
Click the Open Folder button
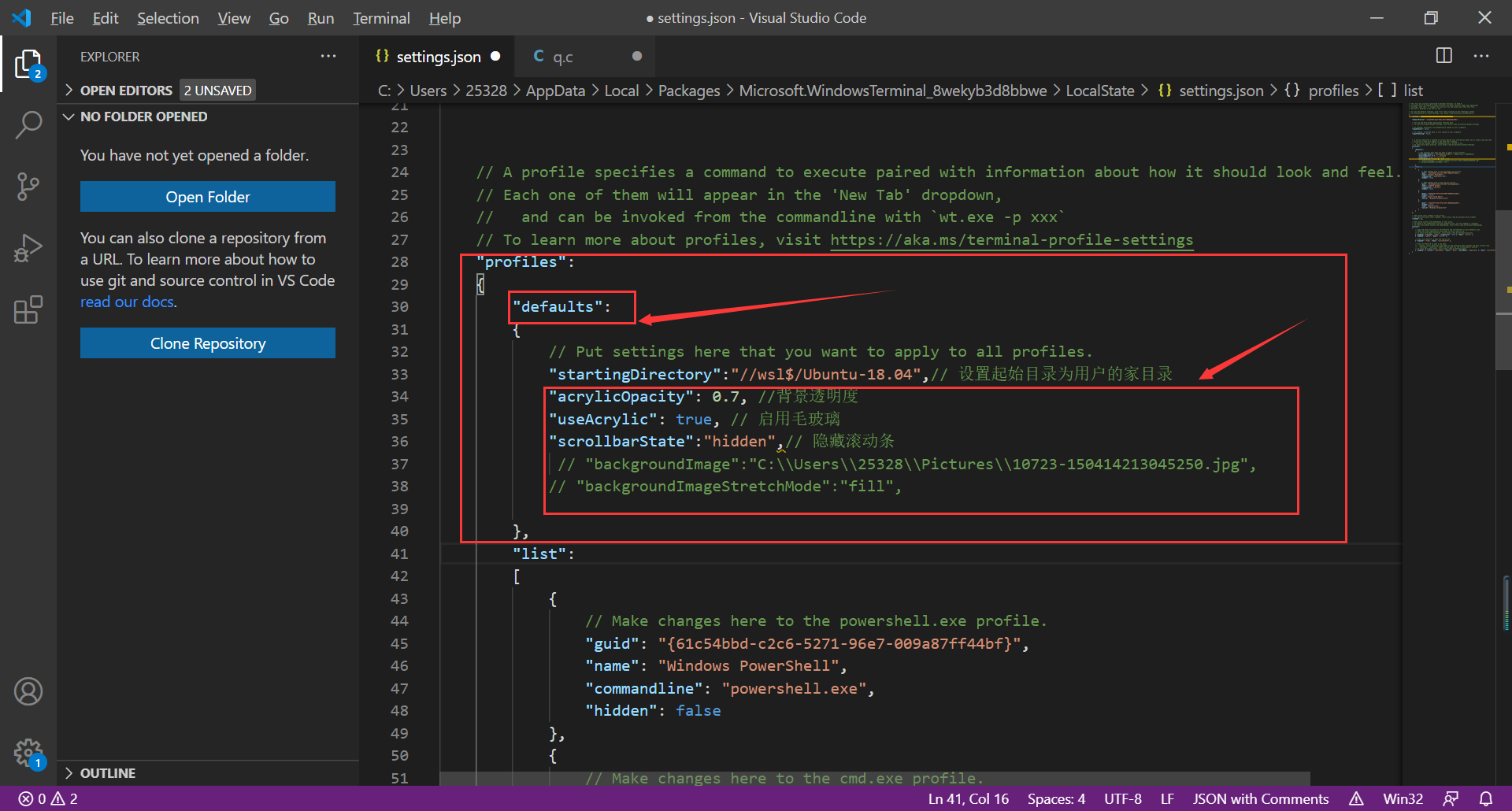[x=208, y=197]
